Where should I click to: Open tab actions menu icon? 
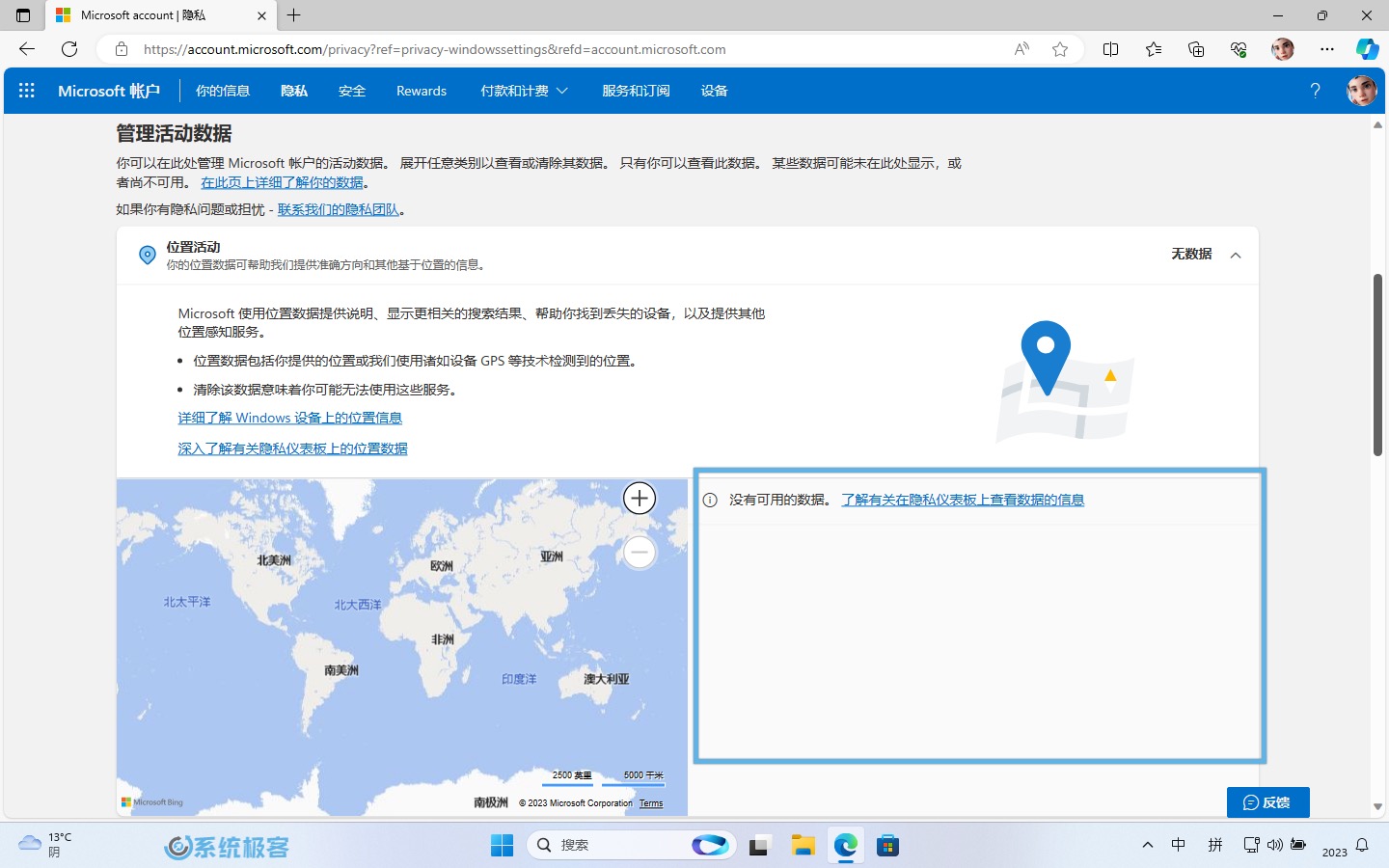coord(23,15)
